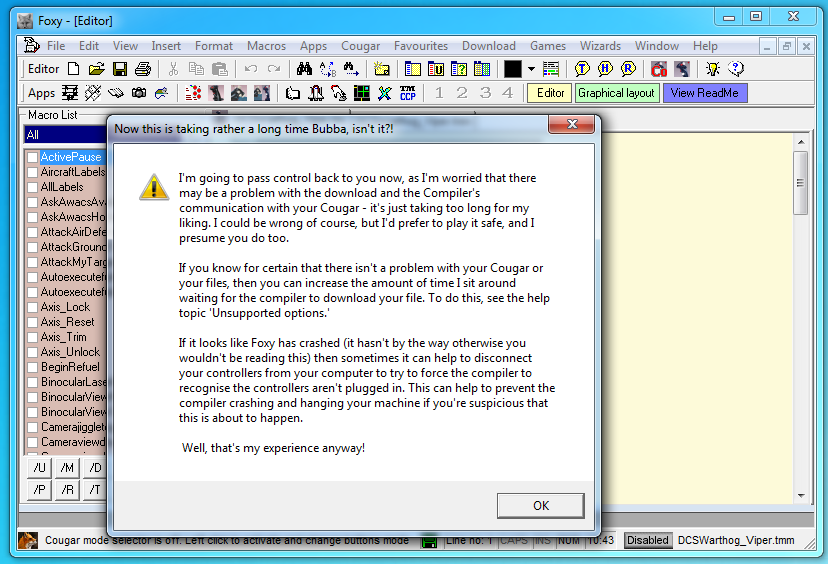Viewport: 828px width, 568px height.
Task: Toggle the Axis_Unlock checkbox
Action: (32, 352)
